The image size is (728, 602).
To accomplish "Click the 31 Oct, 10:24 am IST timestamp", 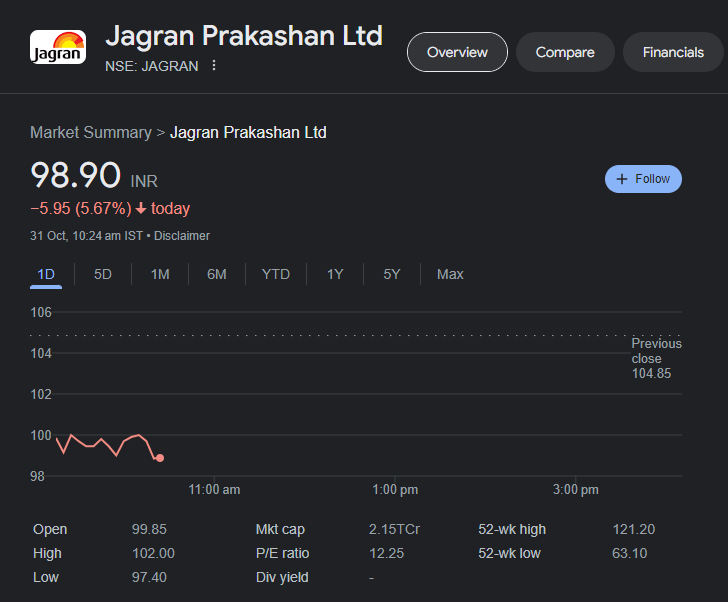I will [86, 236].
